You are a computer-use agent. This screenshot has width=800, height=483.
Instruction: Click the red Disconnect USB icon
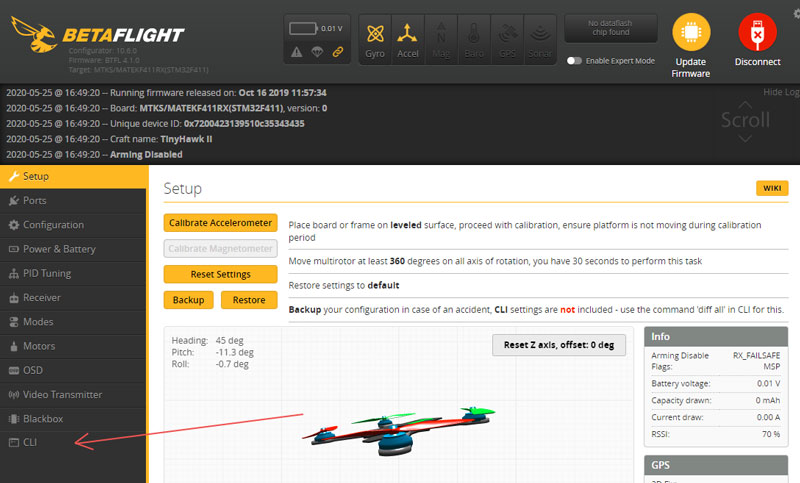[x=757, y=32]
